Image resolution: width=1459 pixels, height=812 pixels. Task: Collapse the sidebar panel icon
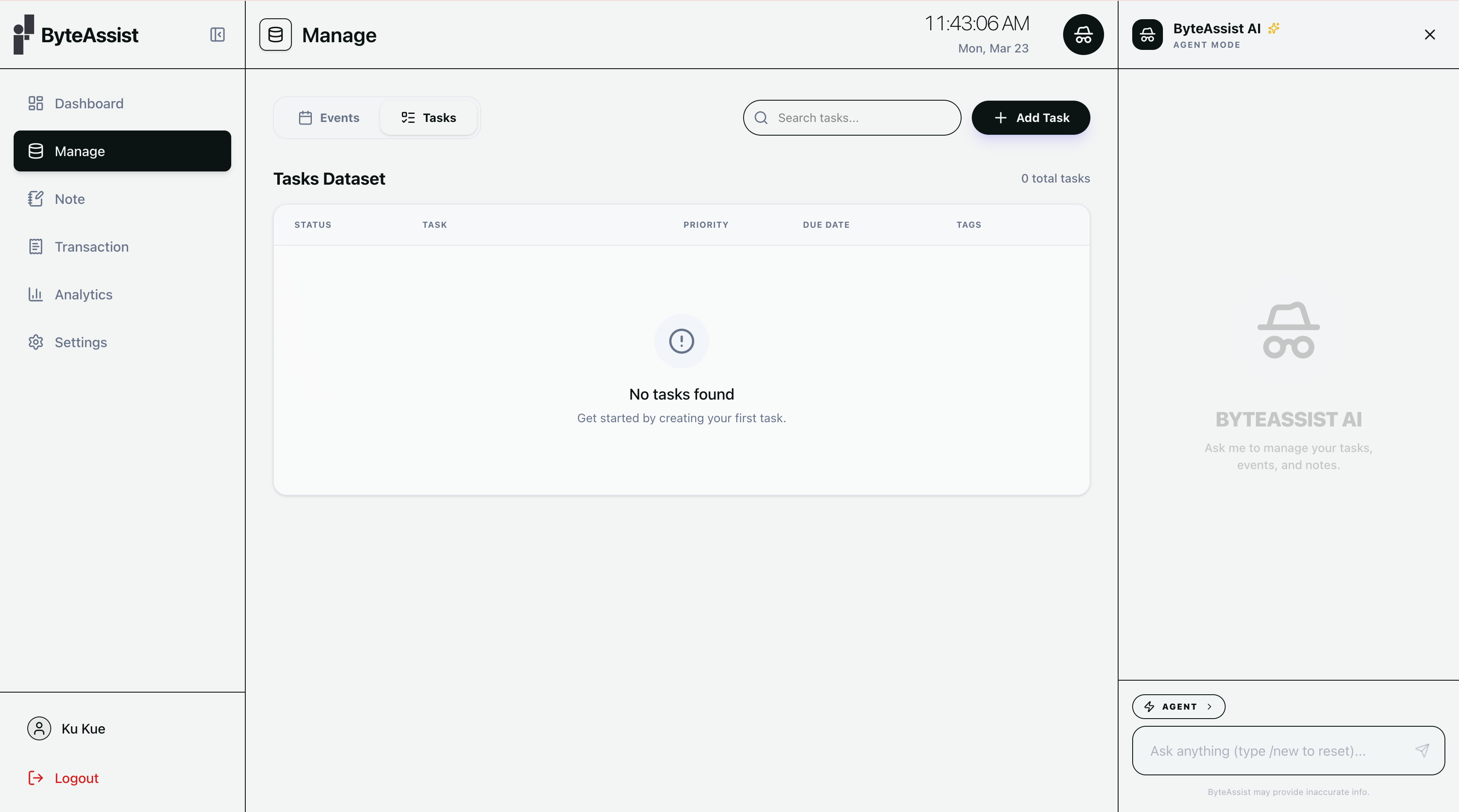[218, 35]
